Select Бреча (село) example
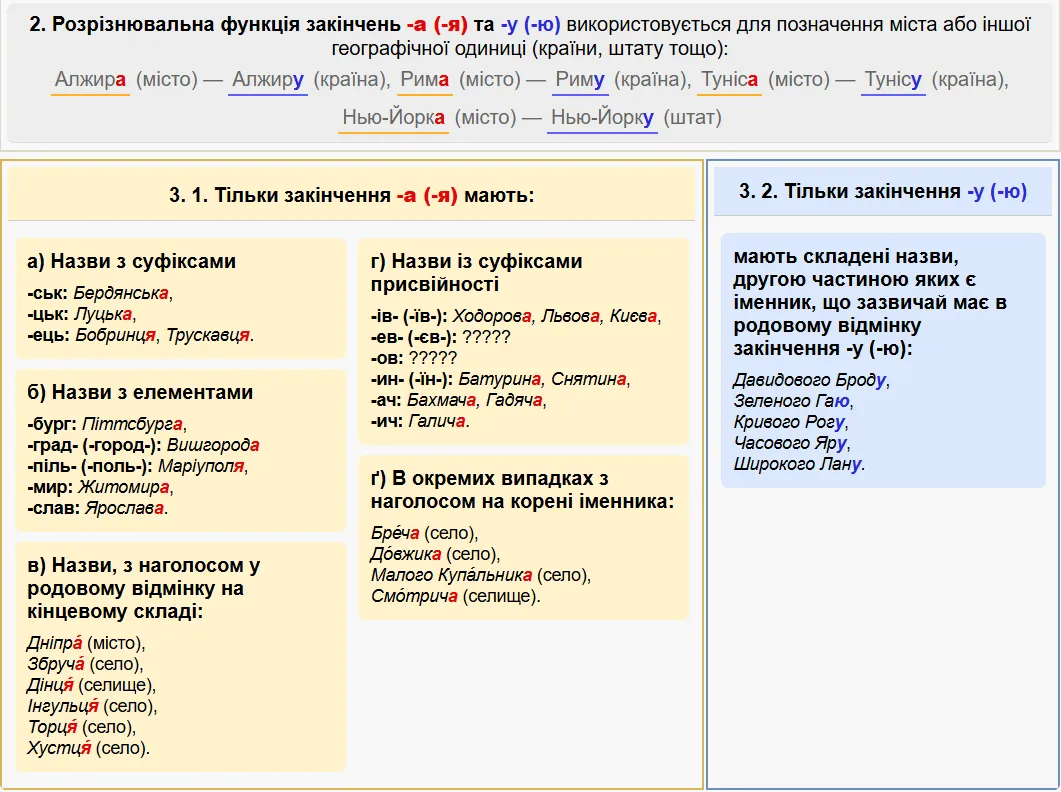The width and height of the screenshot is (1061, 792). click(424, 533)
